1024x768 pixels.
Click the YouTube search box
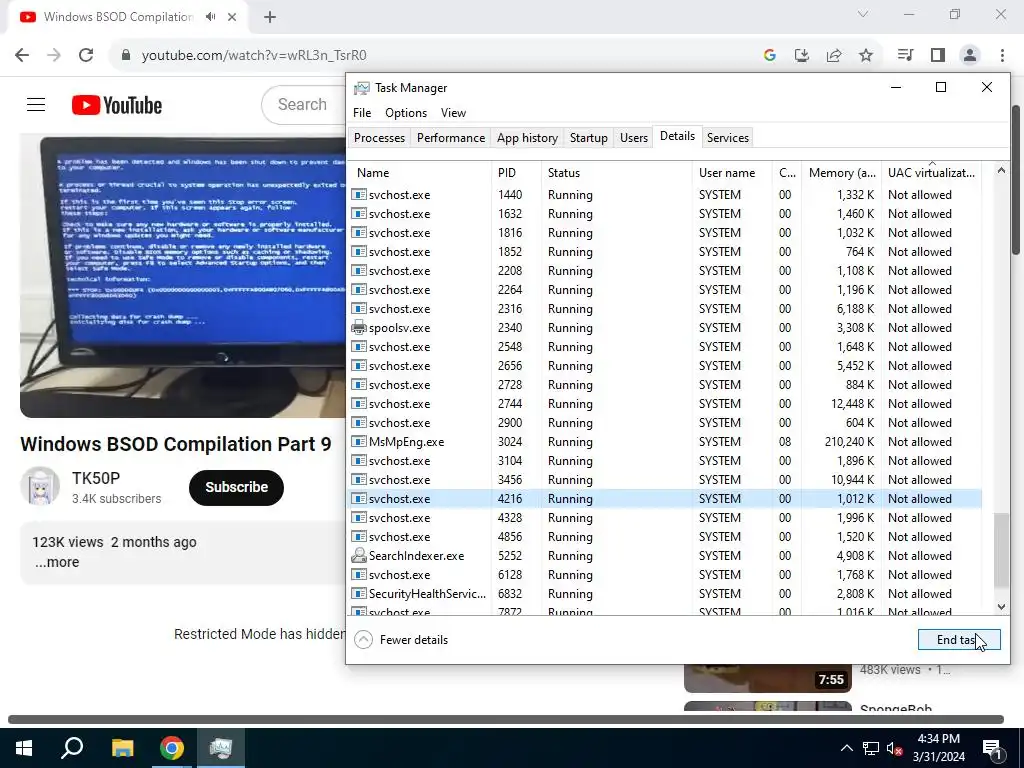click(x=304, y=104)
